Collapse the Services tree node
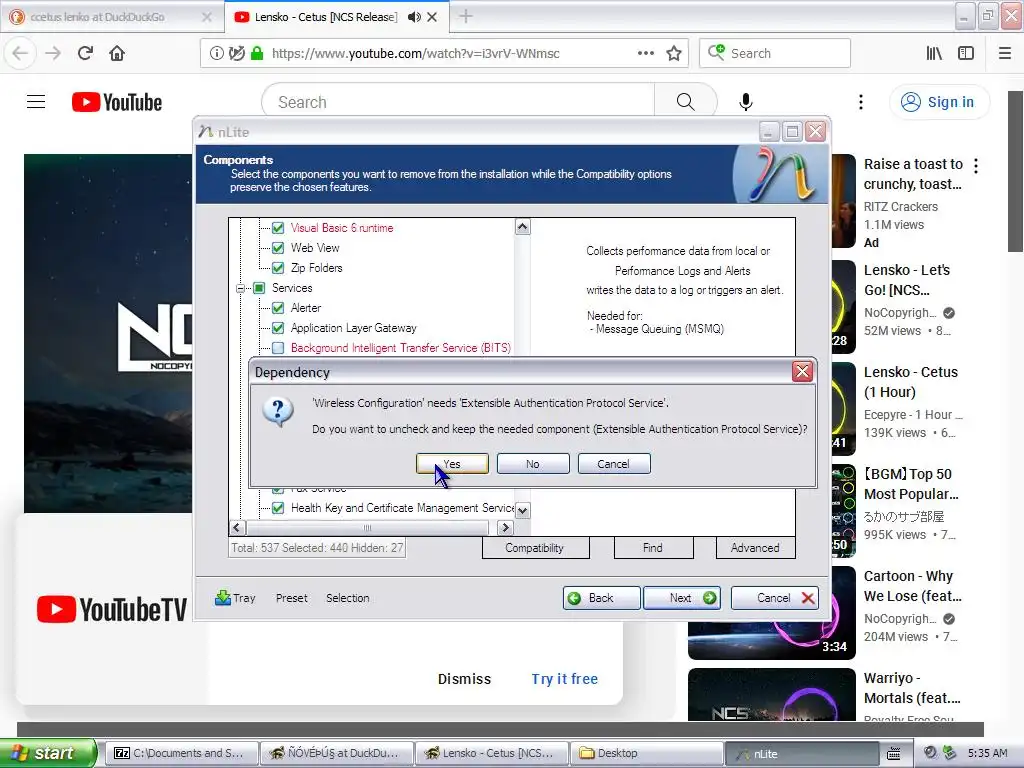Image resolution: width=1024 pixels, height=768 pixels. (240, 288)
